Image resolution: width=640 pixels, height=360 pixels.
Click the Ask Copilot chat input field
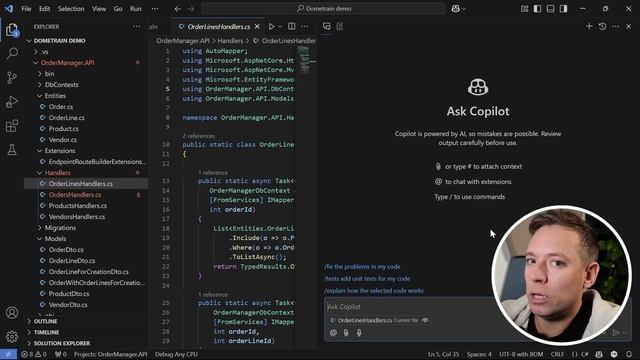(x=408, y=307)
